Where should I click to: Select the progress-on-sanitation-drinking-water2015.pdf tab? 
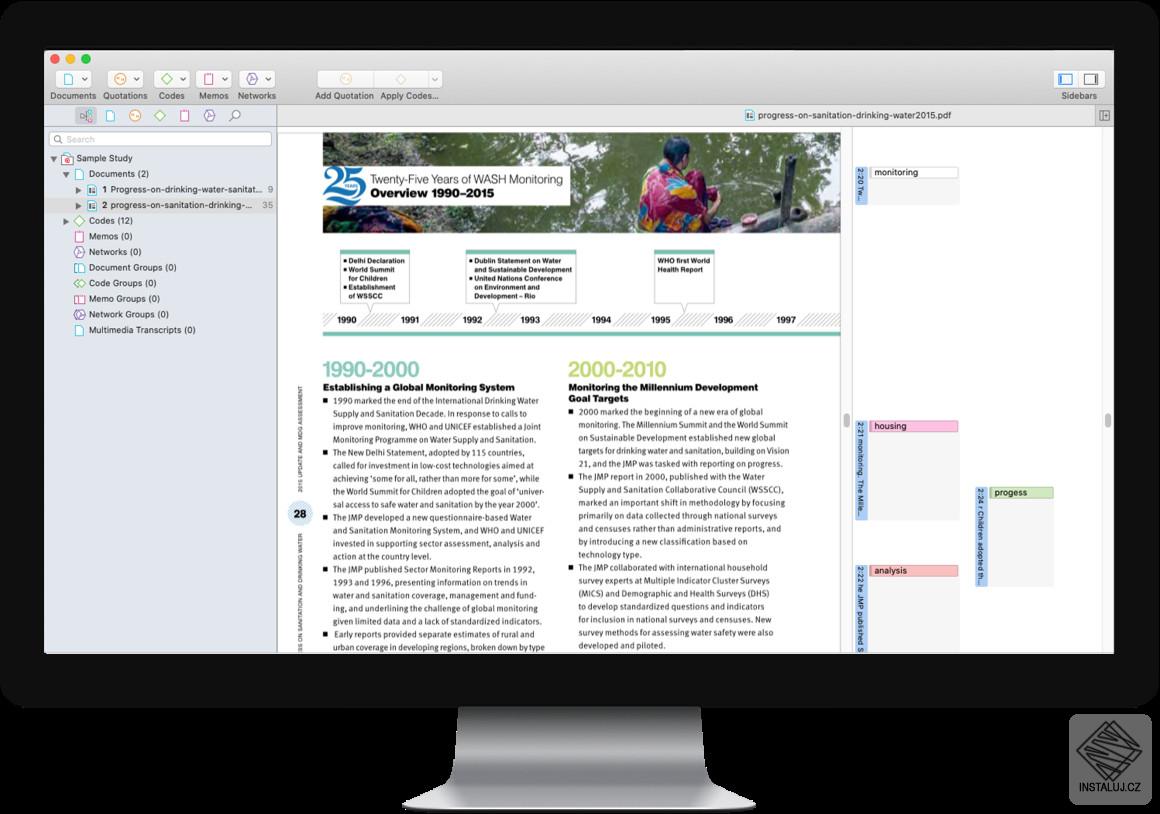click(x=848, y=115)
